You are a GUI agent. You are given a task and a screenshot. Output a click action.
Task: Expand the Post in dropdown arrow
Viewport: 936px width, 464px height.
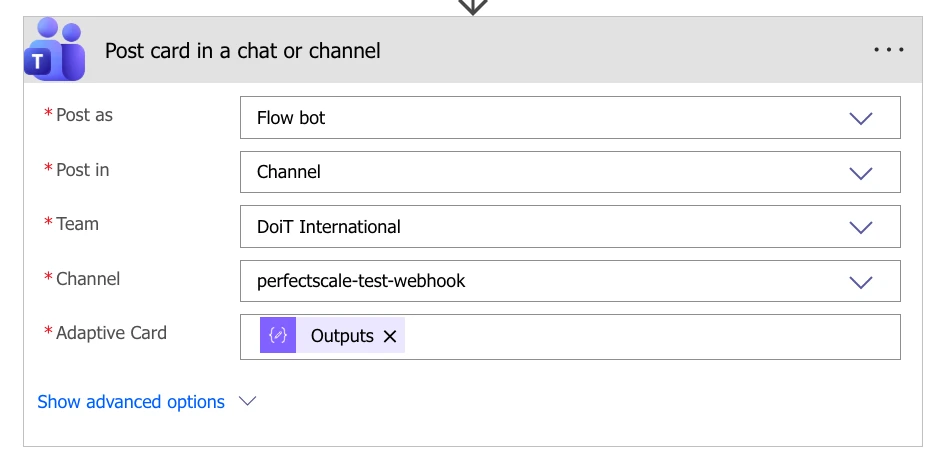[860, 173]
